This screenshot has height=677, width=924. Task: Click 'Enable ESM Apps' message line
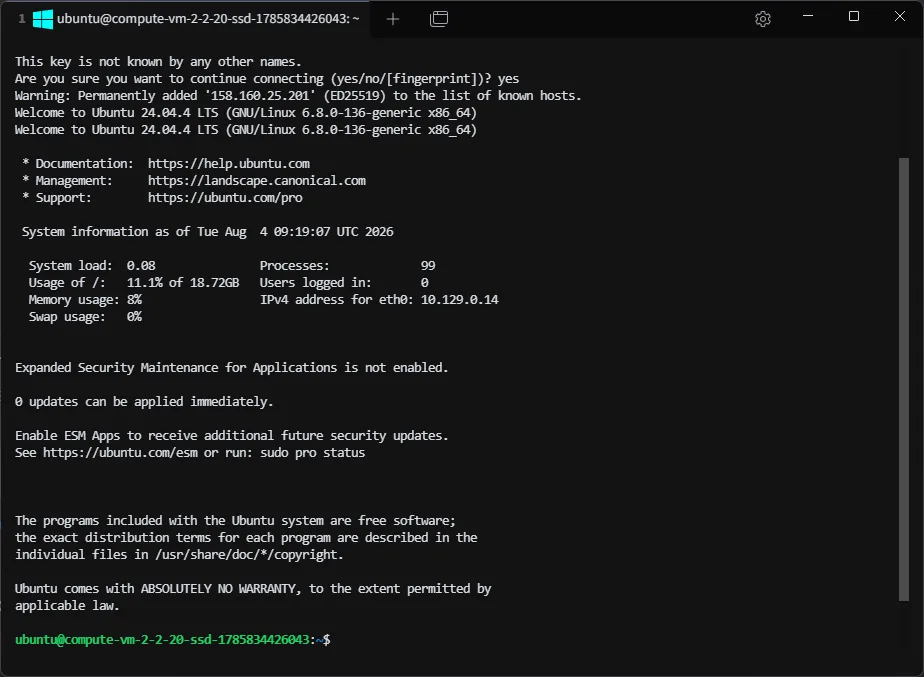(x=232, y=436)
